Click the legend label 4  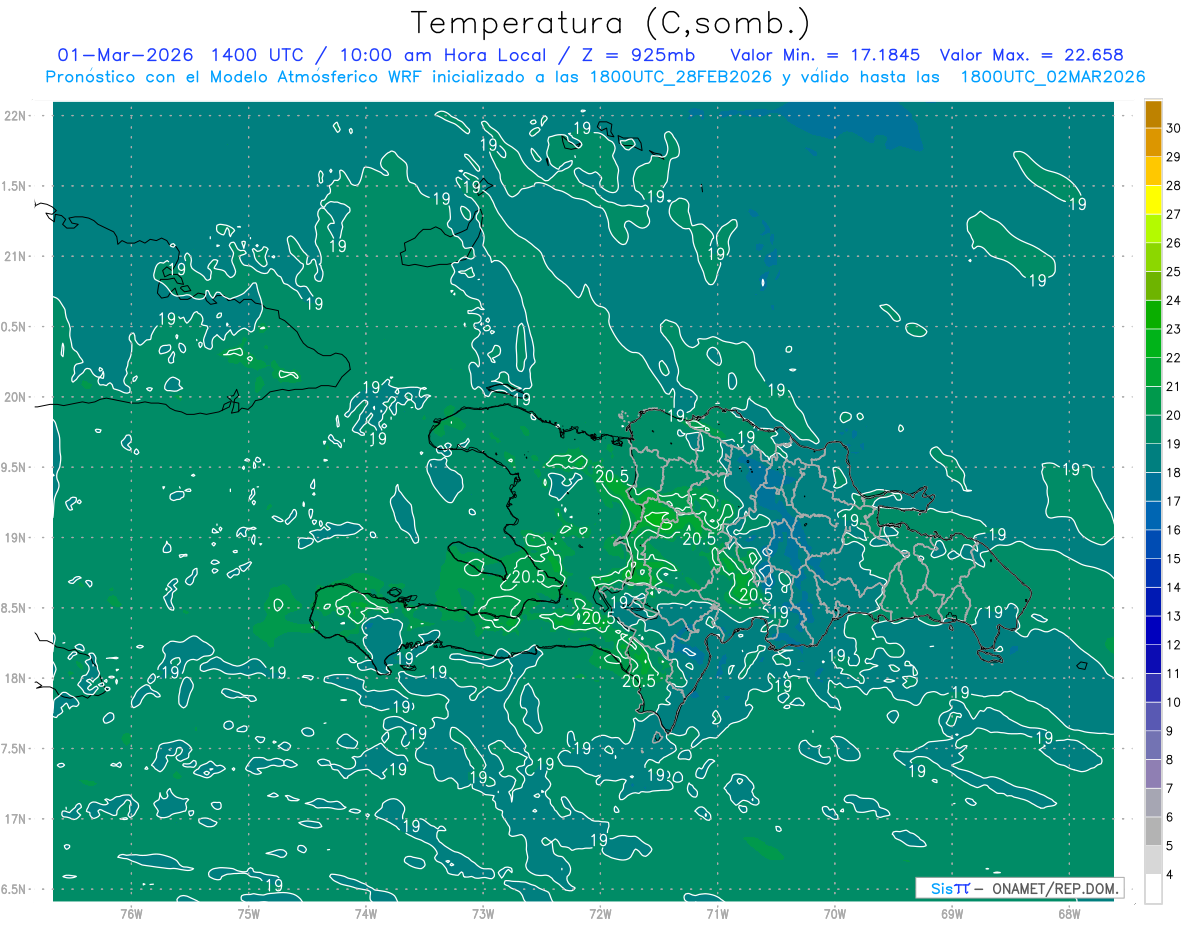1170,875
